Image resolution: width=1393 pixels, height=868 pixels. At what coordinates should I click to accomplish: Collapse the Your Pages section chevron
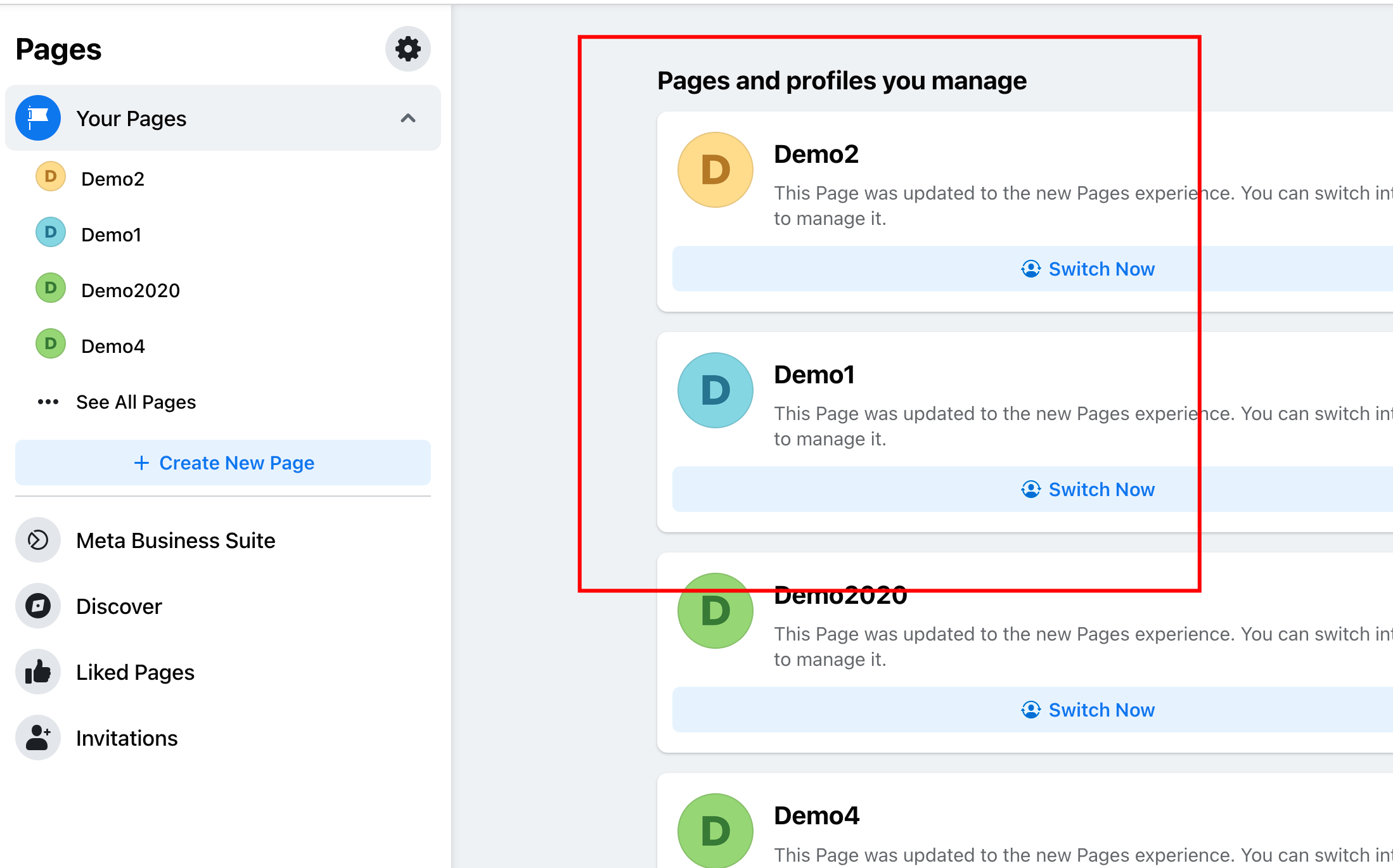pyautogui.click(x=408, y=118)
